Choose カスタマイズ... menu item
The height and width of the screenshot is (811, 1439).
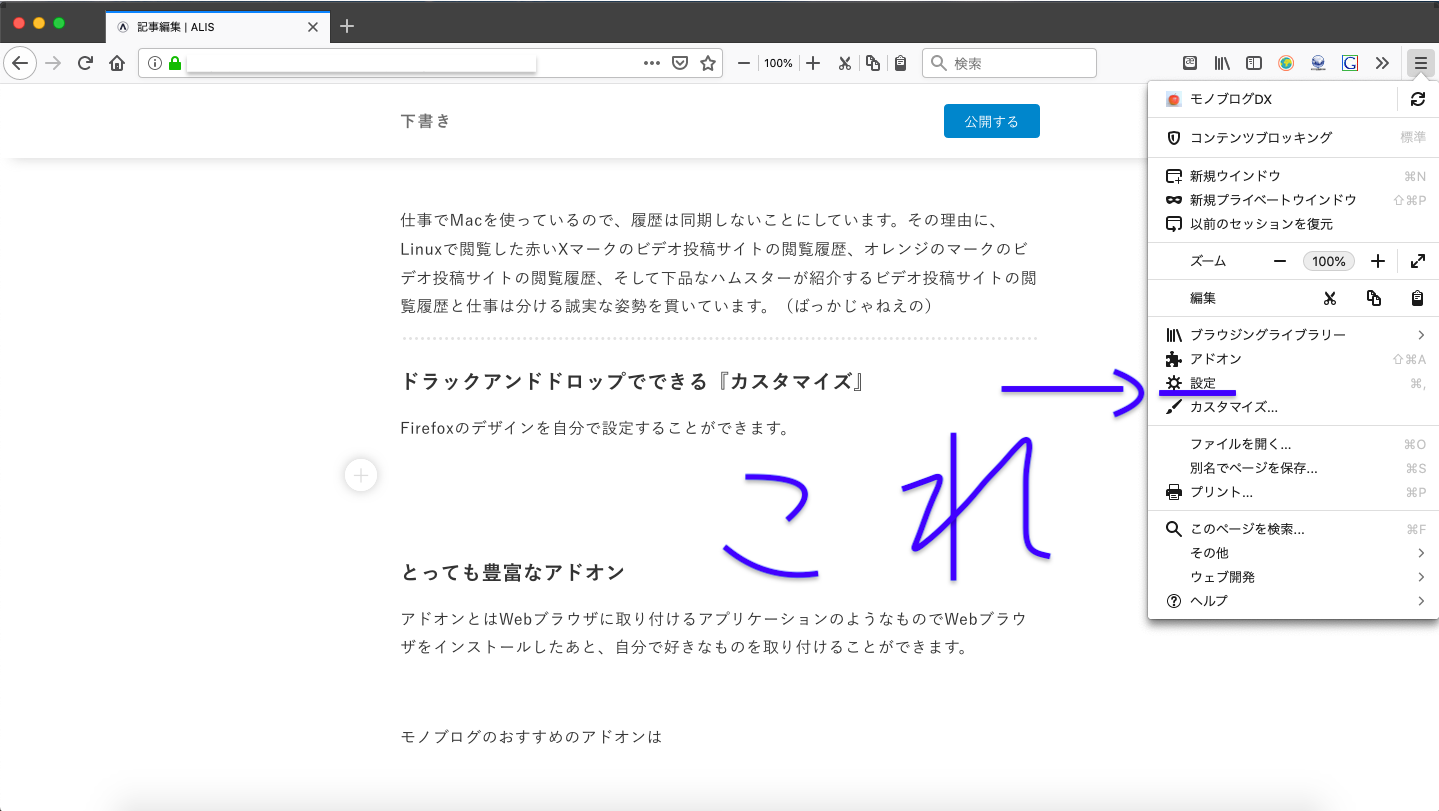coord(1293,407)
